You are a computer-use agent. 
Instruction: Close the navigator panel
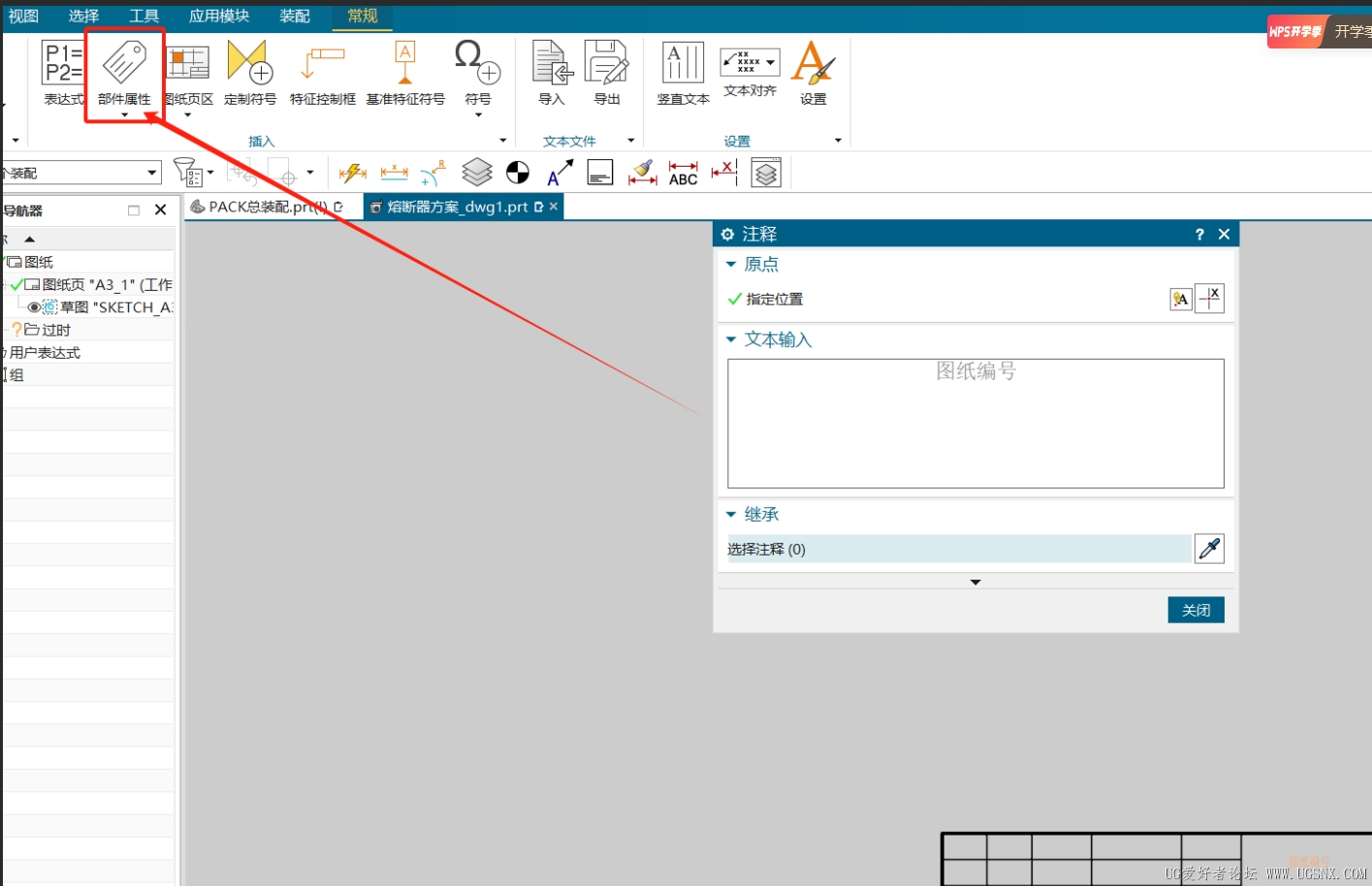[161, 210]
